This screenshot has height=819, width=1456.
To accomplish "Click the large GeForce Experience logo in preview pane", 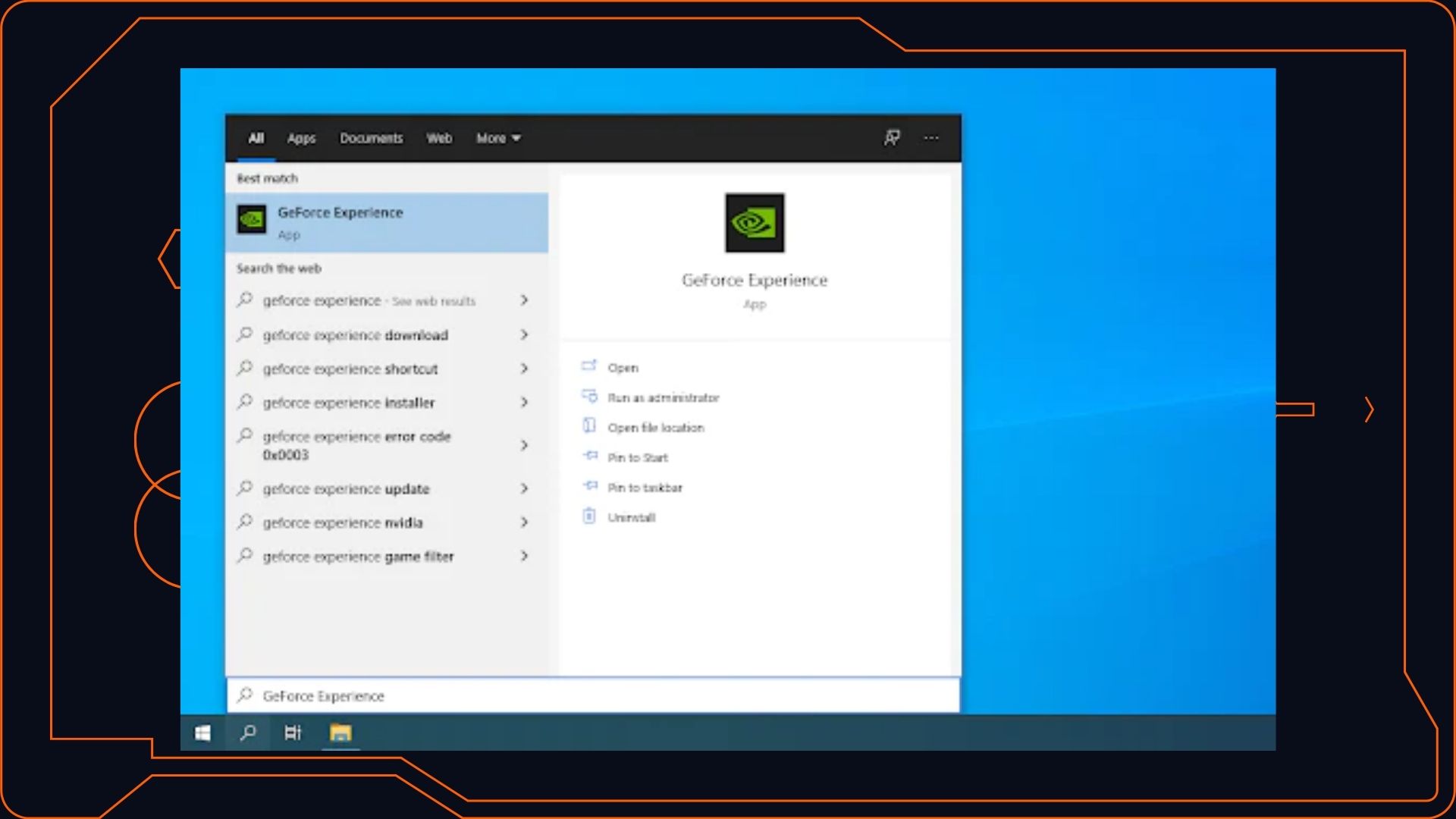I will coord(755,222).
